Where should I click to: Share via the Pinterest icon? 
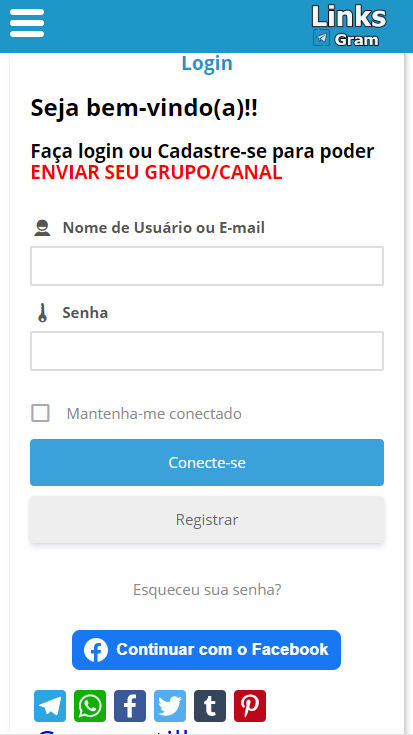coord(250,706)
